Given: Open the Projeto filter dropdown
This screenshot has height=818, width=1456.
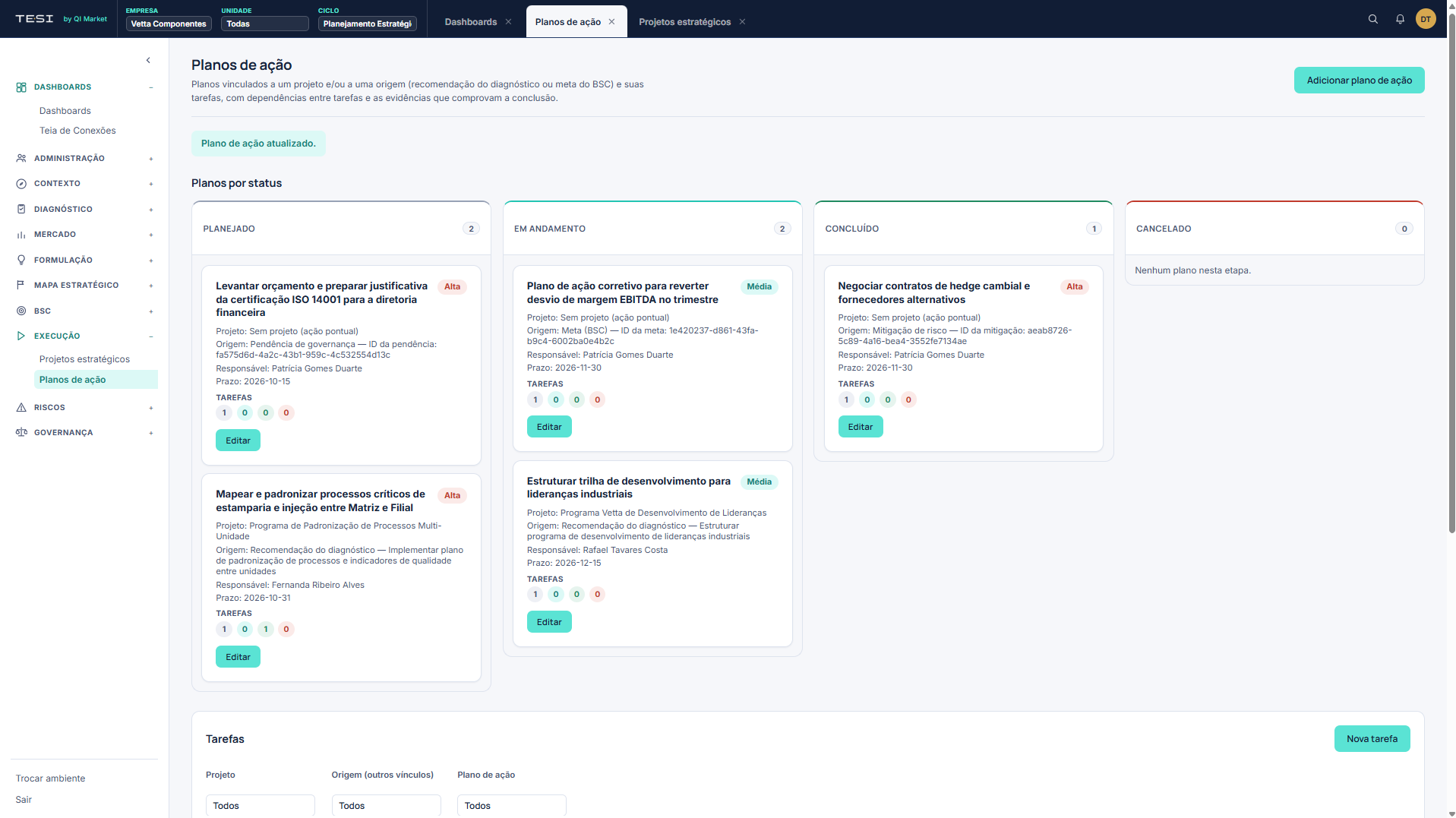Looking at the screenshot, I should (261, 806).
